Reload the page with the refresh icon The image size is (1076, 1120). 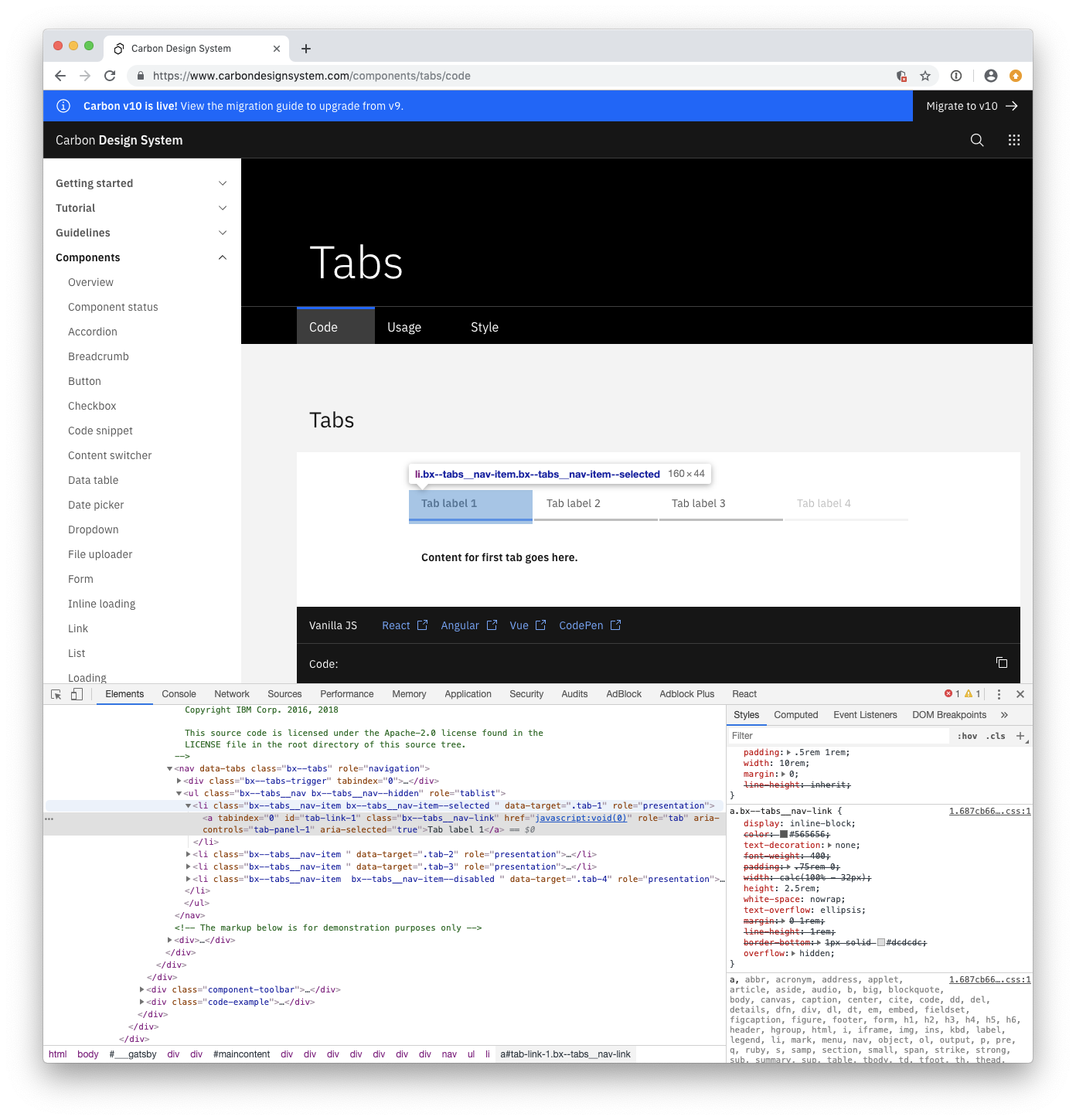pyautogui.click(x=110, y=76)
